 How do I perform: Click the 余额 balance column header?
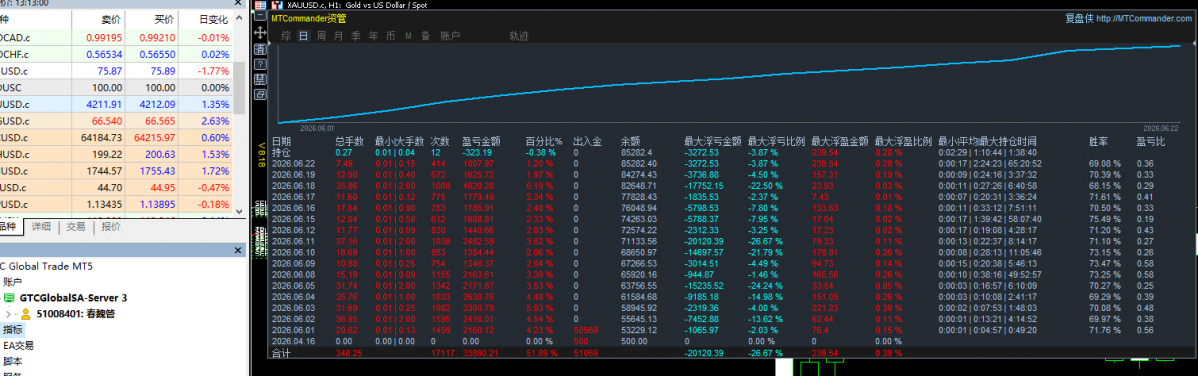pos(630,141)
